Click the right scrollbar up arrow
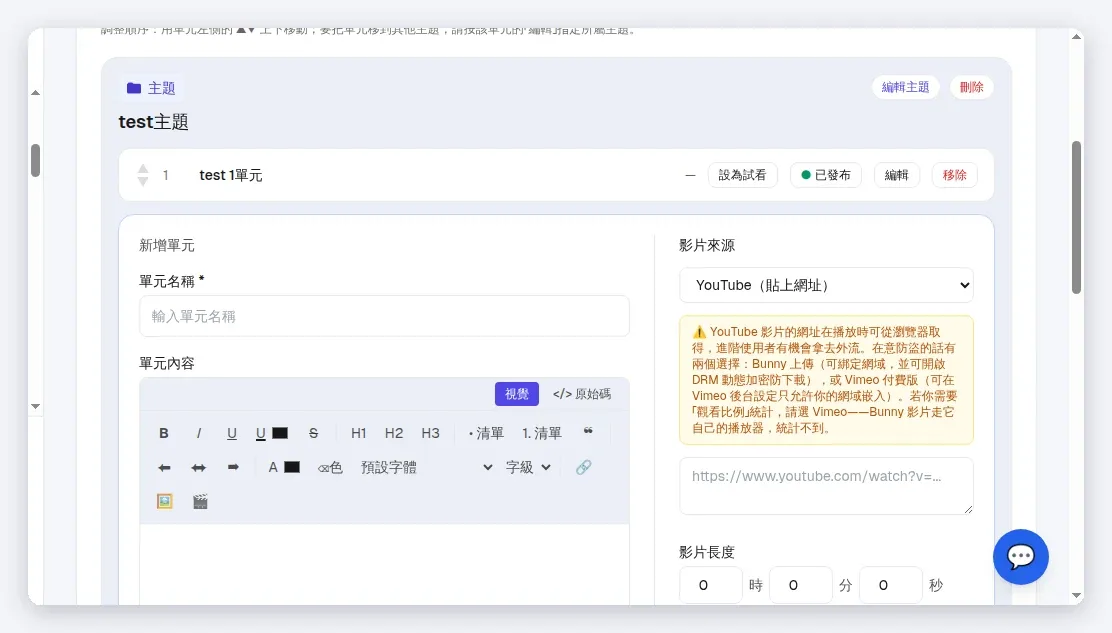 (1077, 37)
